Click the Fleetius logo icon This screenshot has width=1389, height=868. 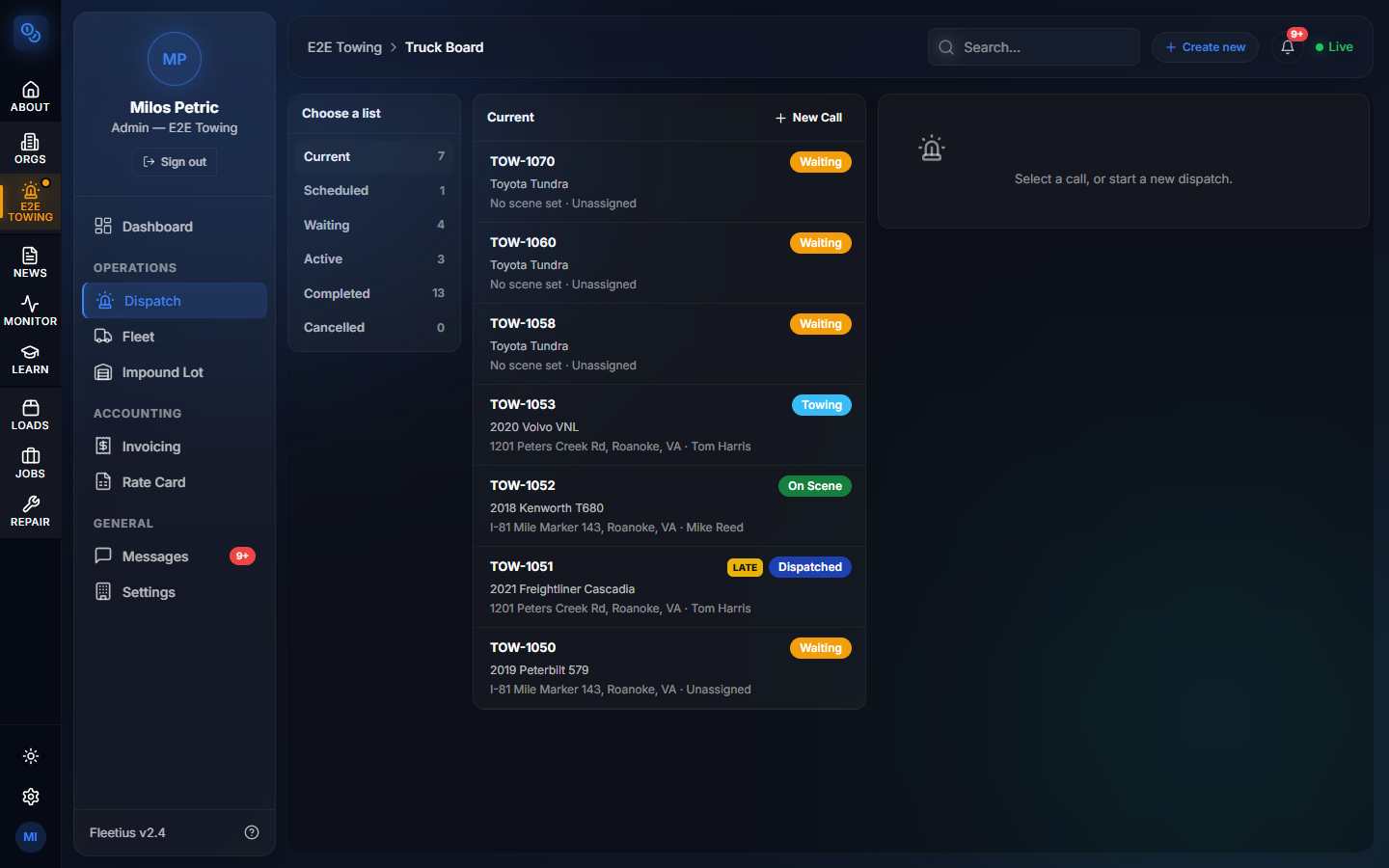click(x=31, y=34)
